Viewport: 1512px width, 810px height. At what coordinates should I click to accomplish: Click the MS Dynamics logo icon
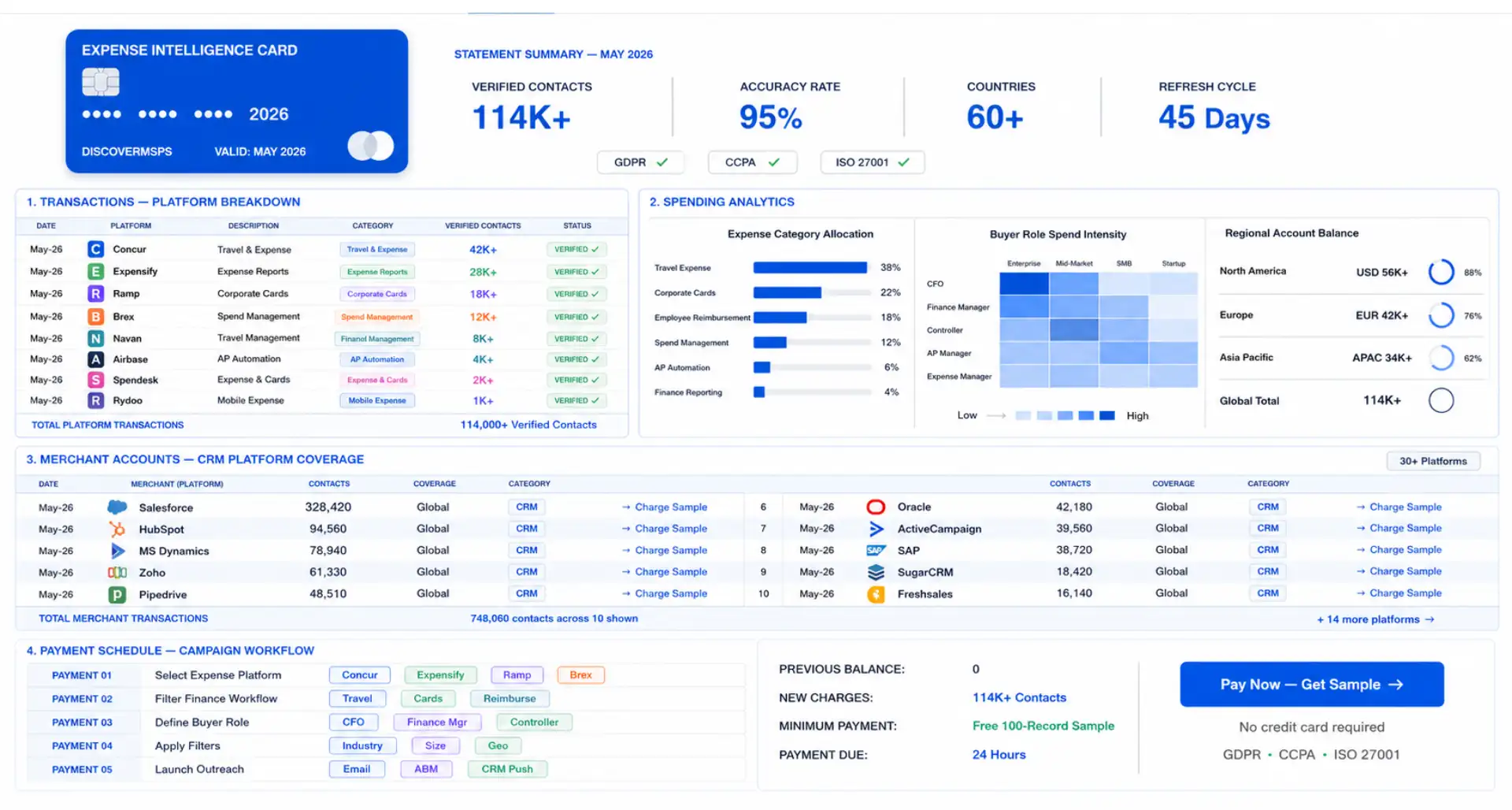[117, 550]
